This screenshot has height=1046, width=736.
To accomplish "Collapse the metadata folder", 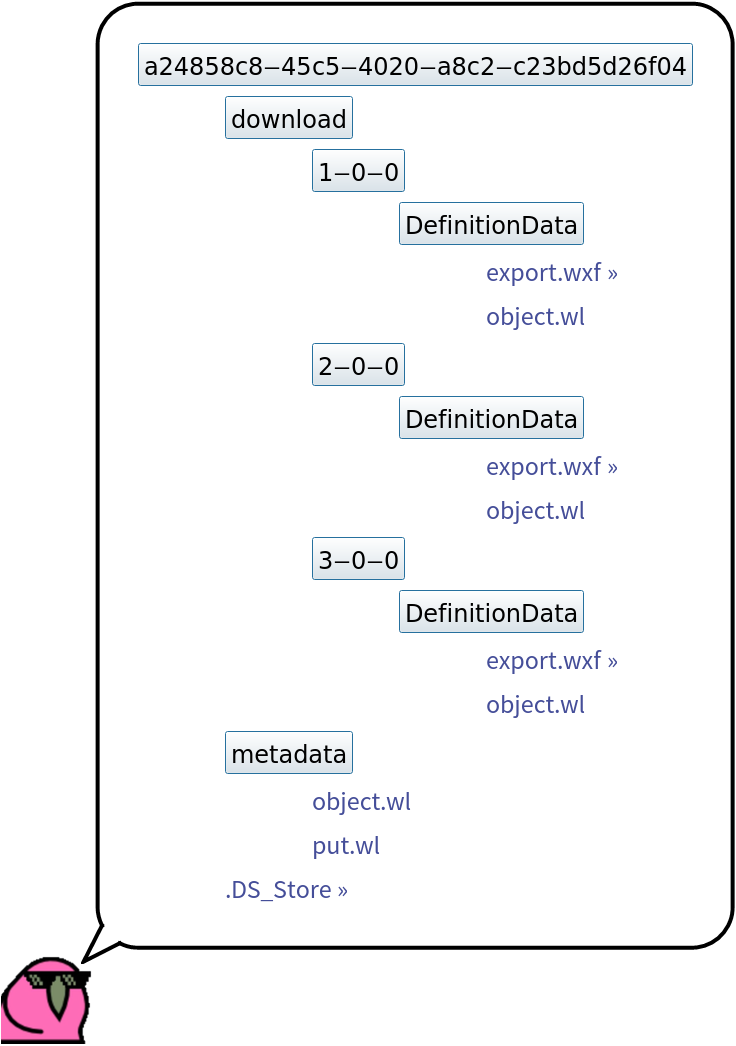I will [288, 754].
